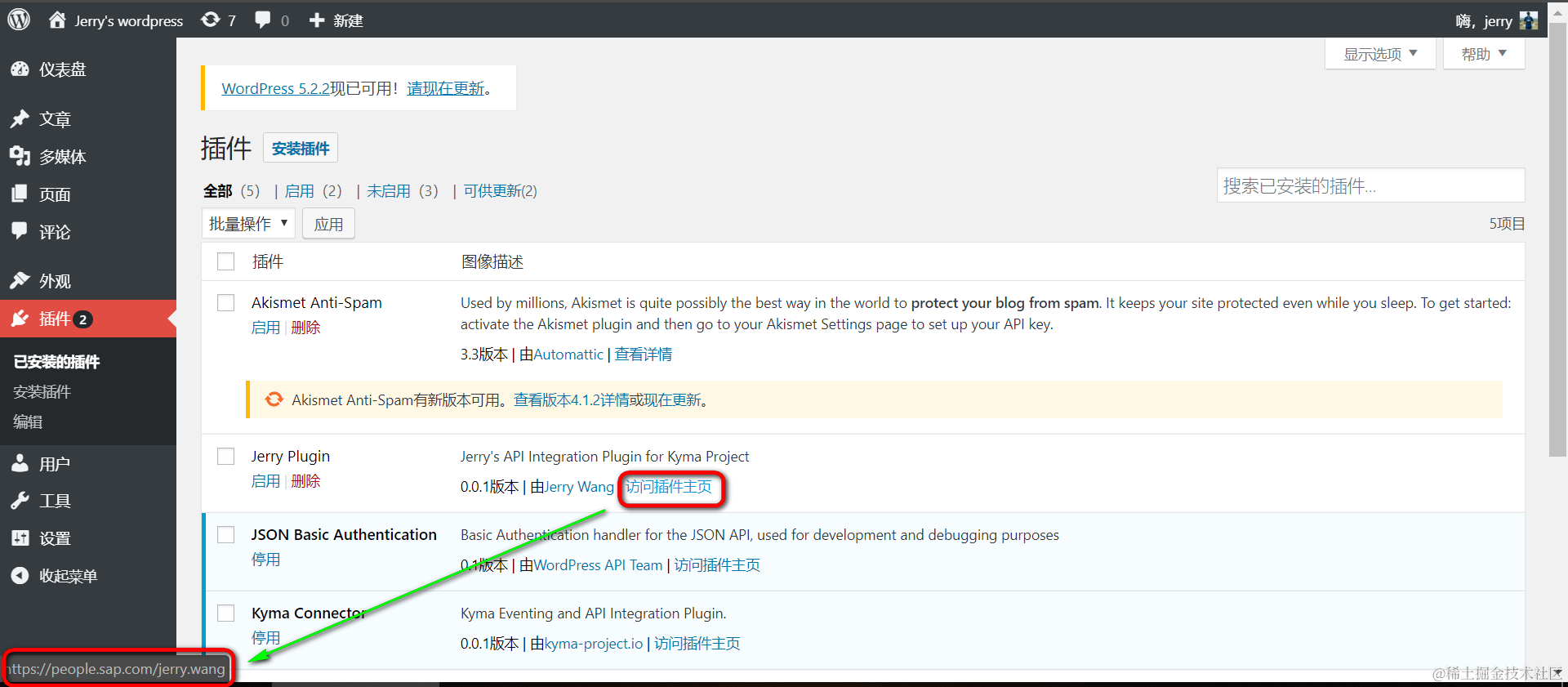The width and height of the screenshot is (1568, 687).
Task: Deactivate JSON Basic Authentication via 停用
Action: [265, 560]
